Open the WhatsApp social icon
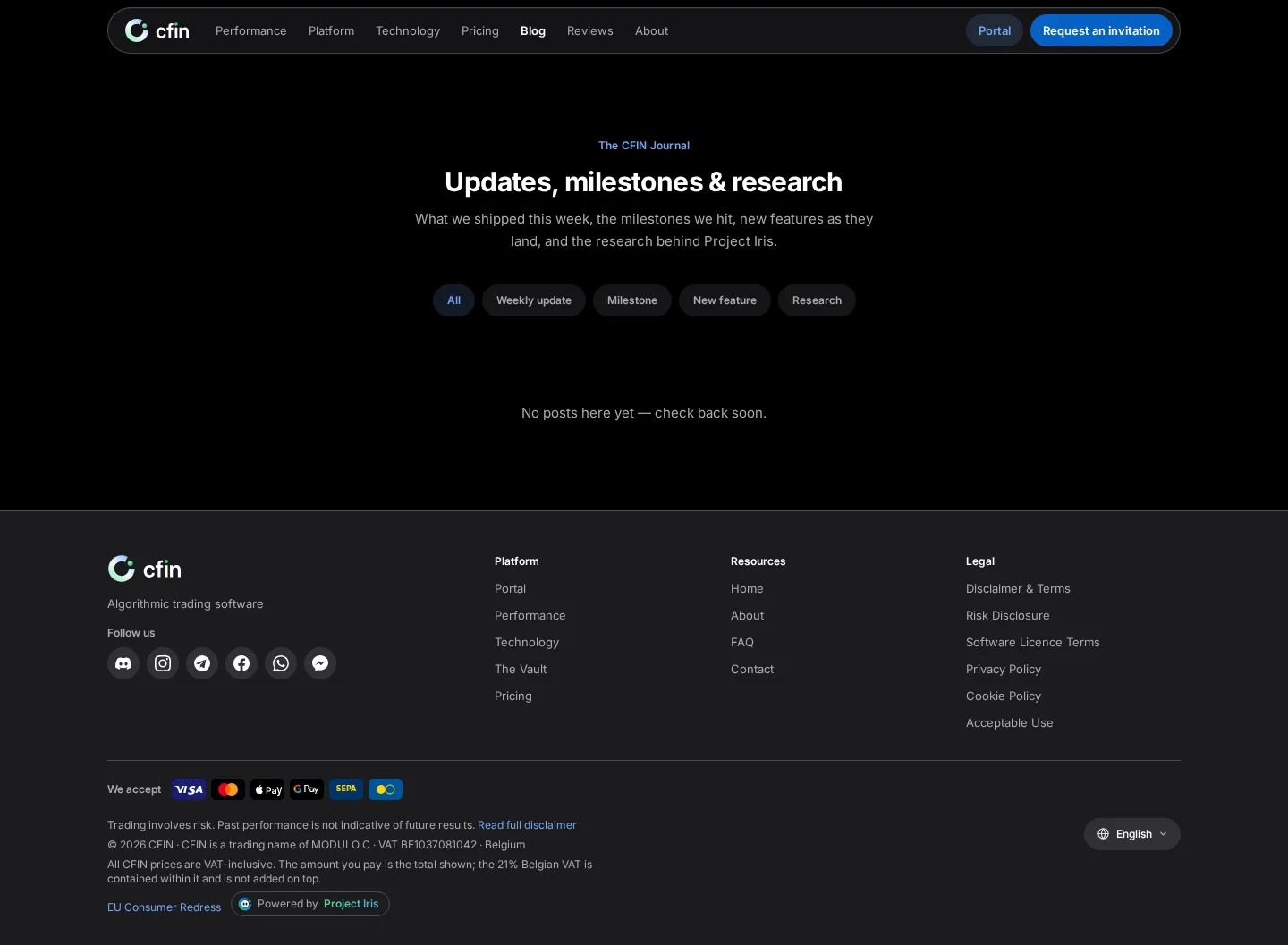 (281, 663)
